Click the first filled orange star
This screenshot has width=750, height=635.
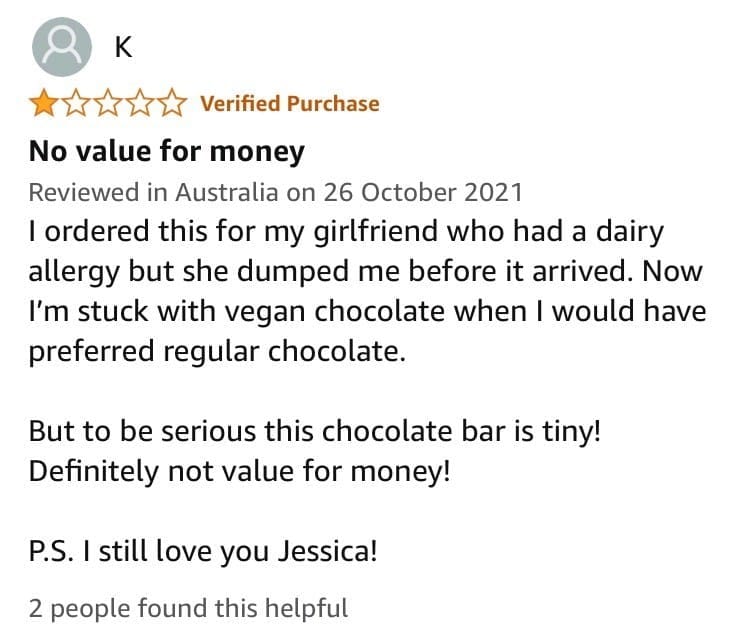tap(44, 103)
